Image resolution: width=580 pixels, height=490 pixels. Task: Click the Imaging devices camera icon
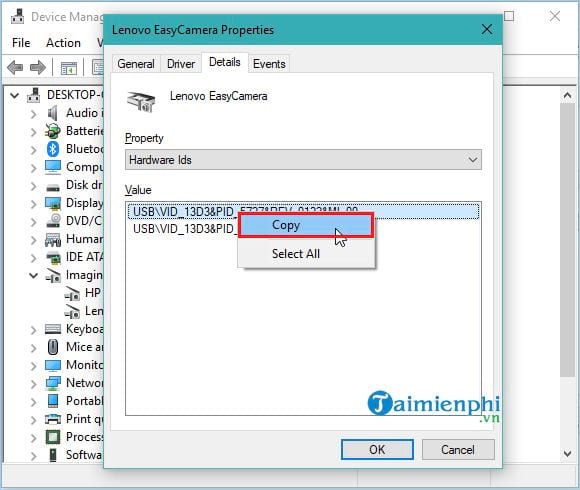point(53,276)
